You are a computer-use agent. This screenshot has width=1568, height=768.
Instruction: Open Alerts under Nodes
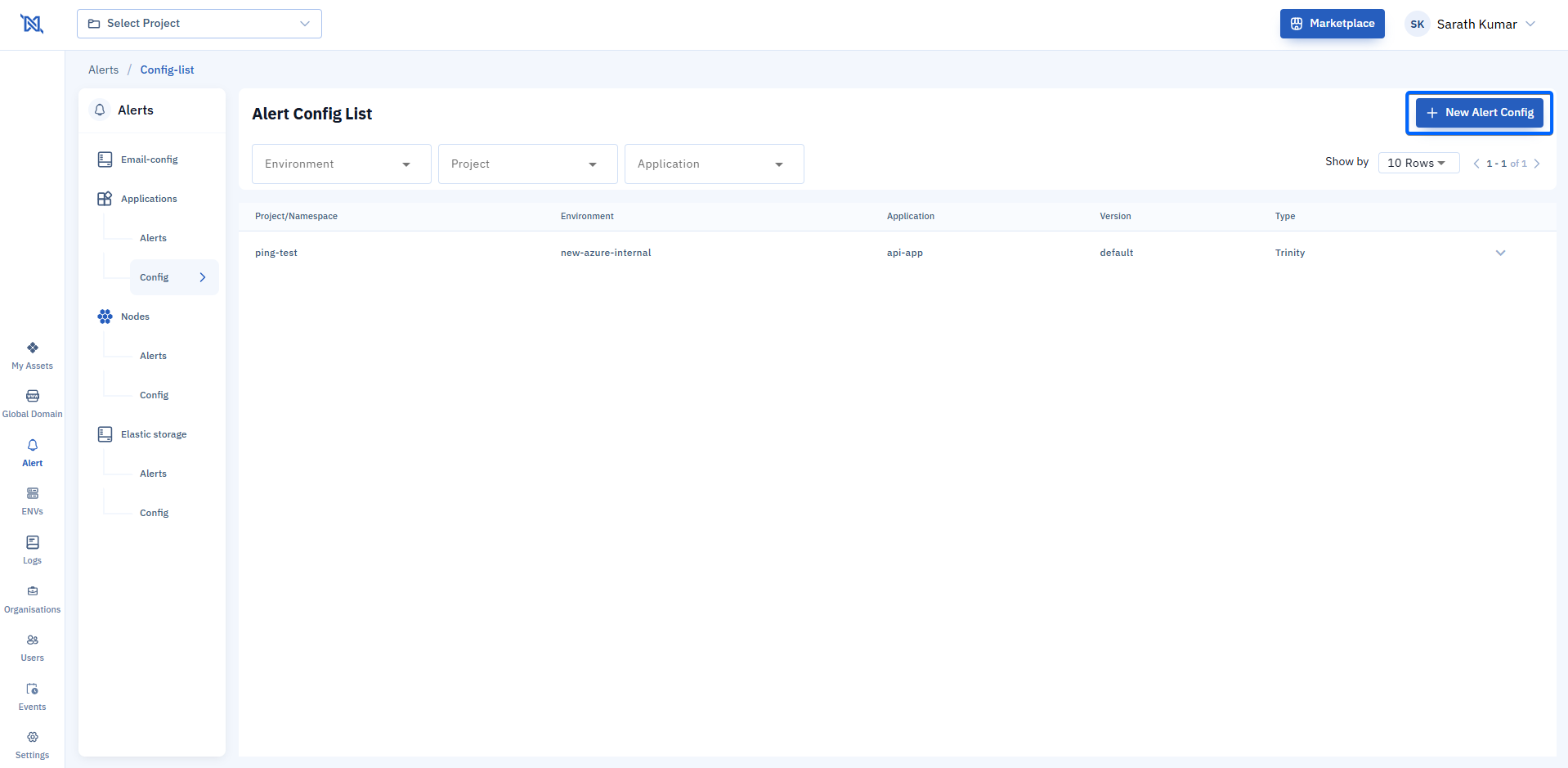(153, 356)
